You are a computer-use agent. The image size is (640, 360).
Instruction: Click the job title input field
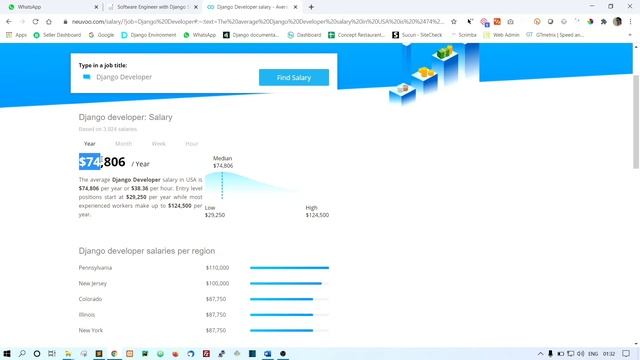[x=167, y=77]
